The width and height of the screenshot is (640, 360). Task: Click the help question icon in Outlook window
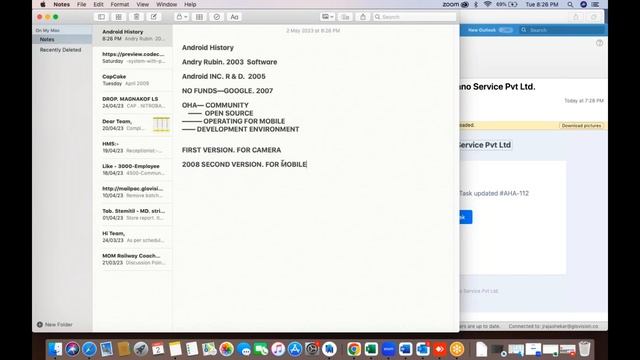pos(599,43)
